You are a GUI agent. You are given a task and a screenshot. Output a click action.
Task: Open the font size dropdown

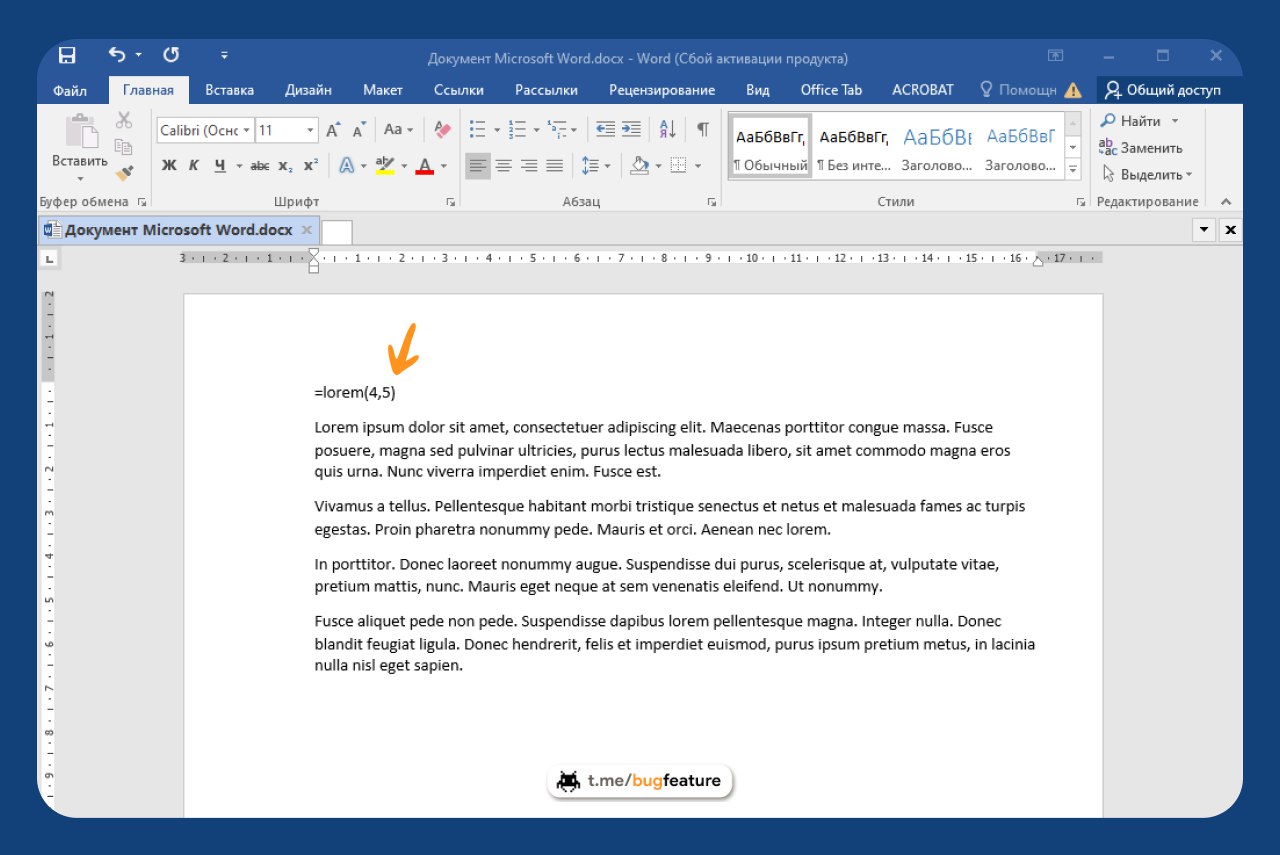(310, 130)
